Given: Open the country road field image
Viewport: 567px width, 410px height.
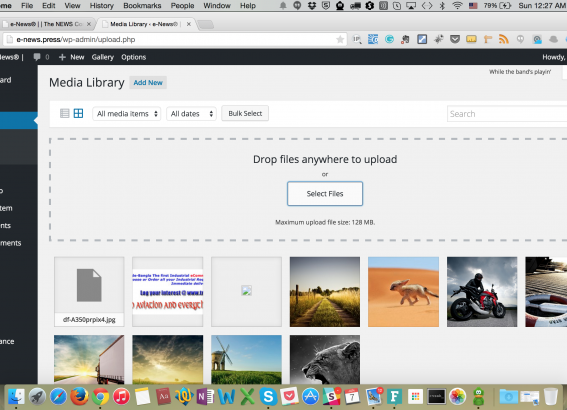Looking at the screenshot, I should coord(325,292).
